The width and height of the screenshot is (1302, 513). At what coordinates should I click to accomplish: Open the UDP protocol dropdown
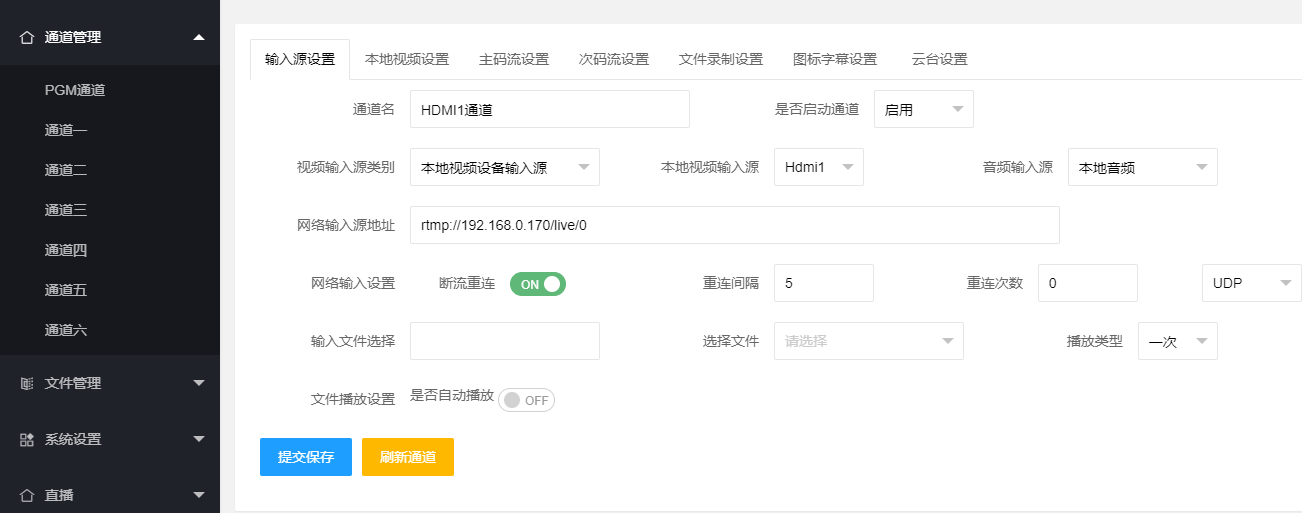(x=1250, y=283)
